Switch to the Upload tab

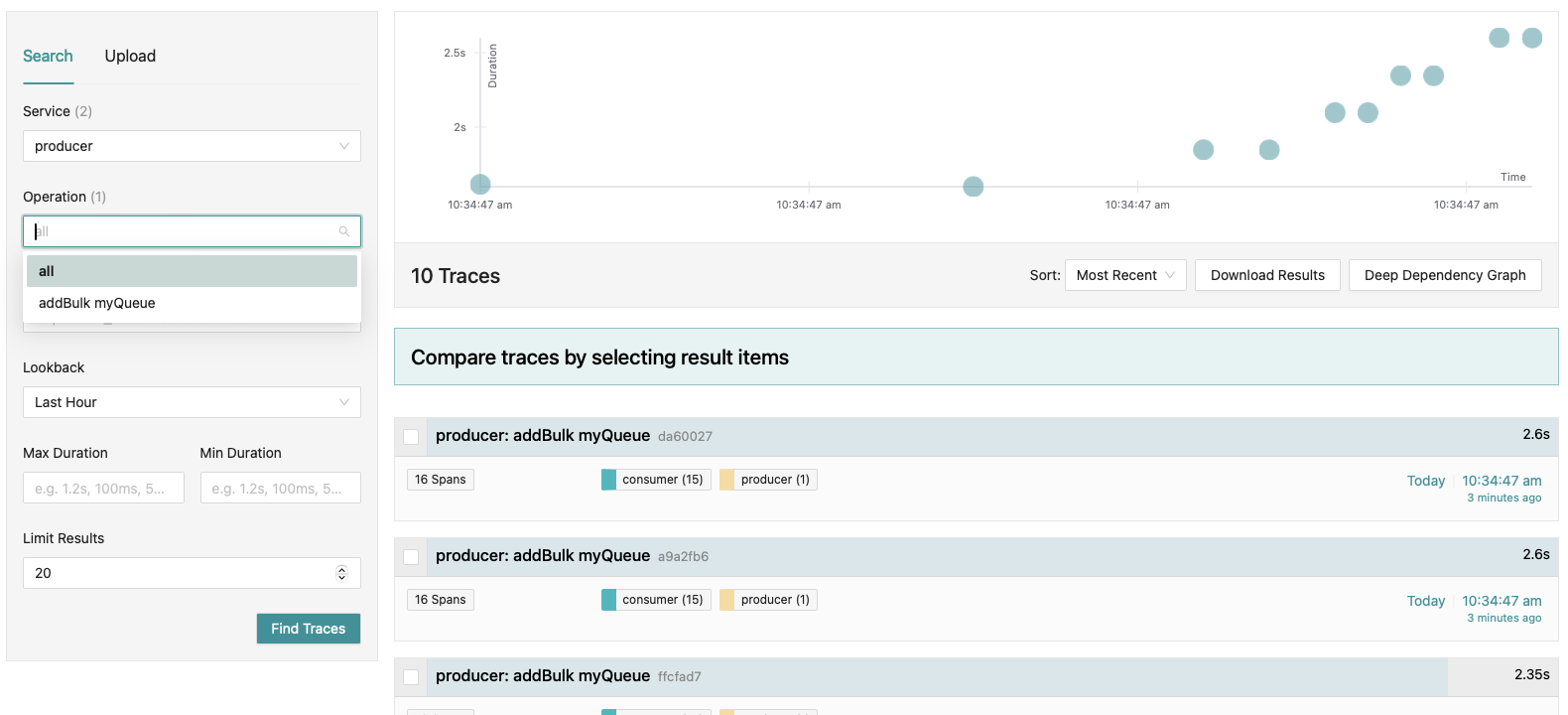coord(130,56)
